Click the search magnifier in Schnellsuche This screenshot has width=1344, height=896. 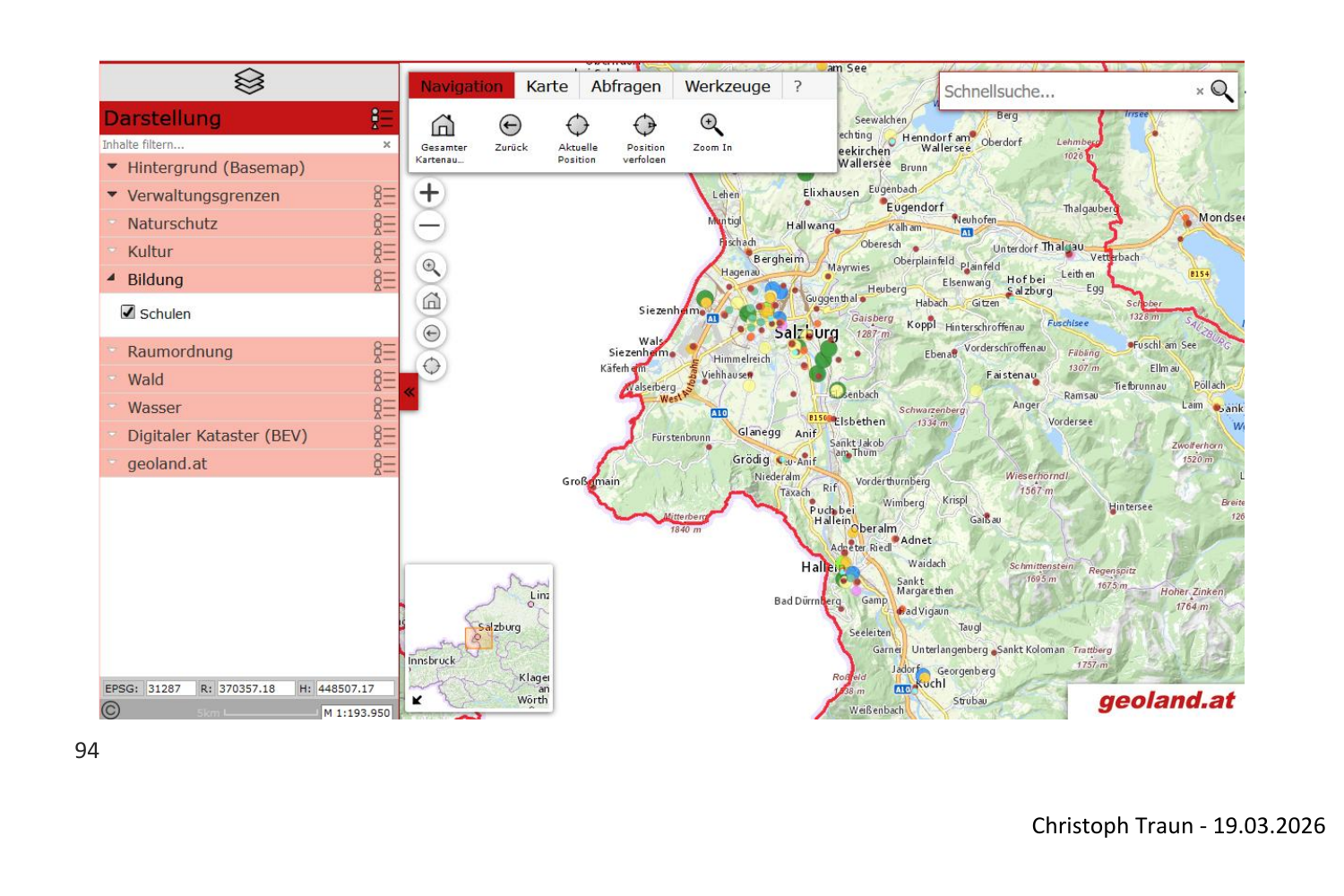point(1222,90)
